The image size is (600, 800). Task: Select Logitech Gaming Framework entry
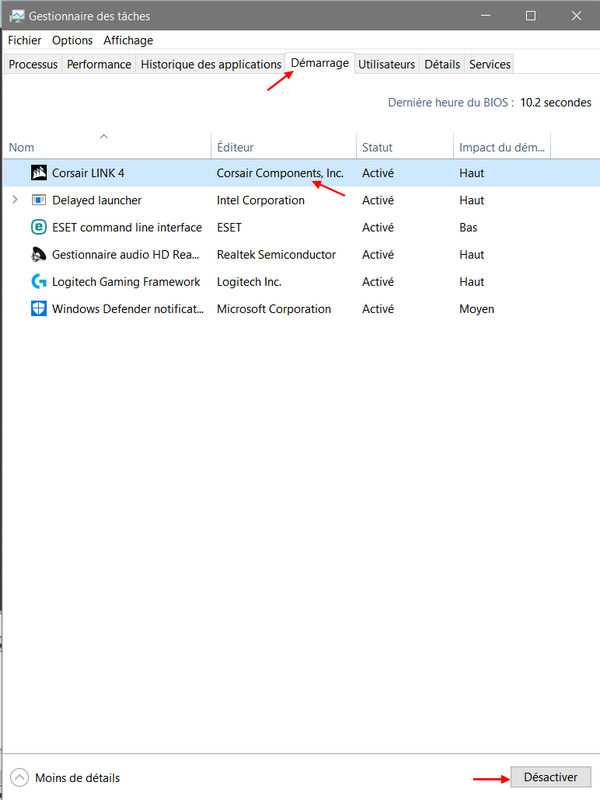(126, 282)
